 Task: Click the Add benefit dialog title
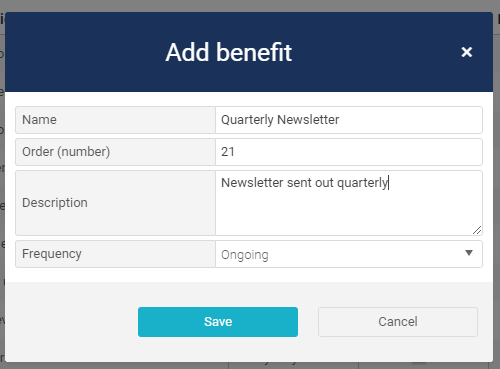click(x=229, y=52)
